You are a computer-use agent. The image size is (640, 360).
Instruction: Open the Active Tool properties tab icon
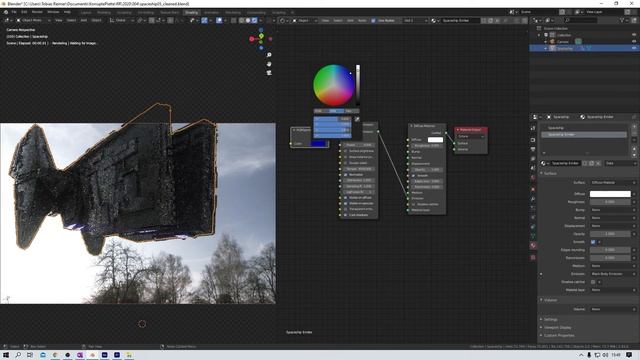click(x=533, y=128)
